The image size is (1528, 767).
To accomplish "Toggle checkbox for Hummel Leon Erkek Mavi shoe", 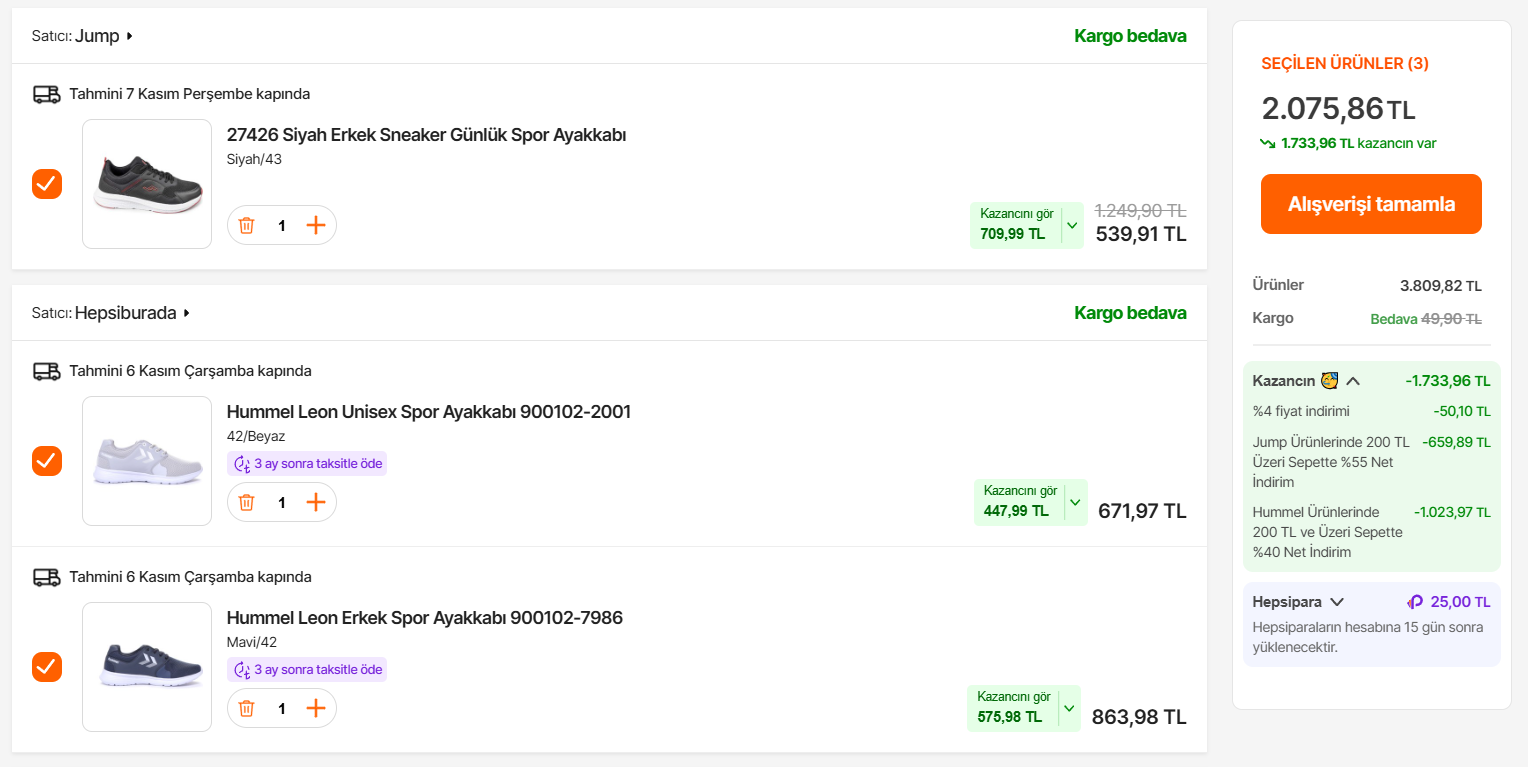I will pyautogui.click(x=47, y=667).
